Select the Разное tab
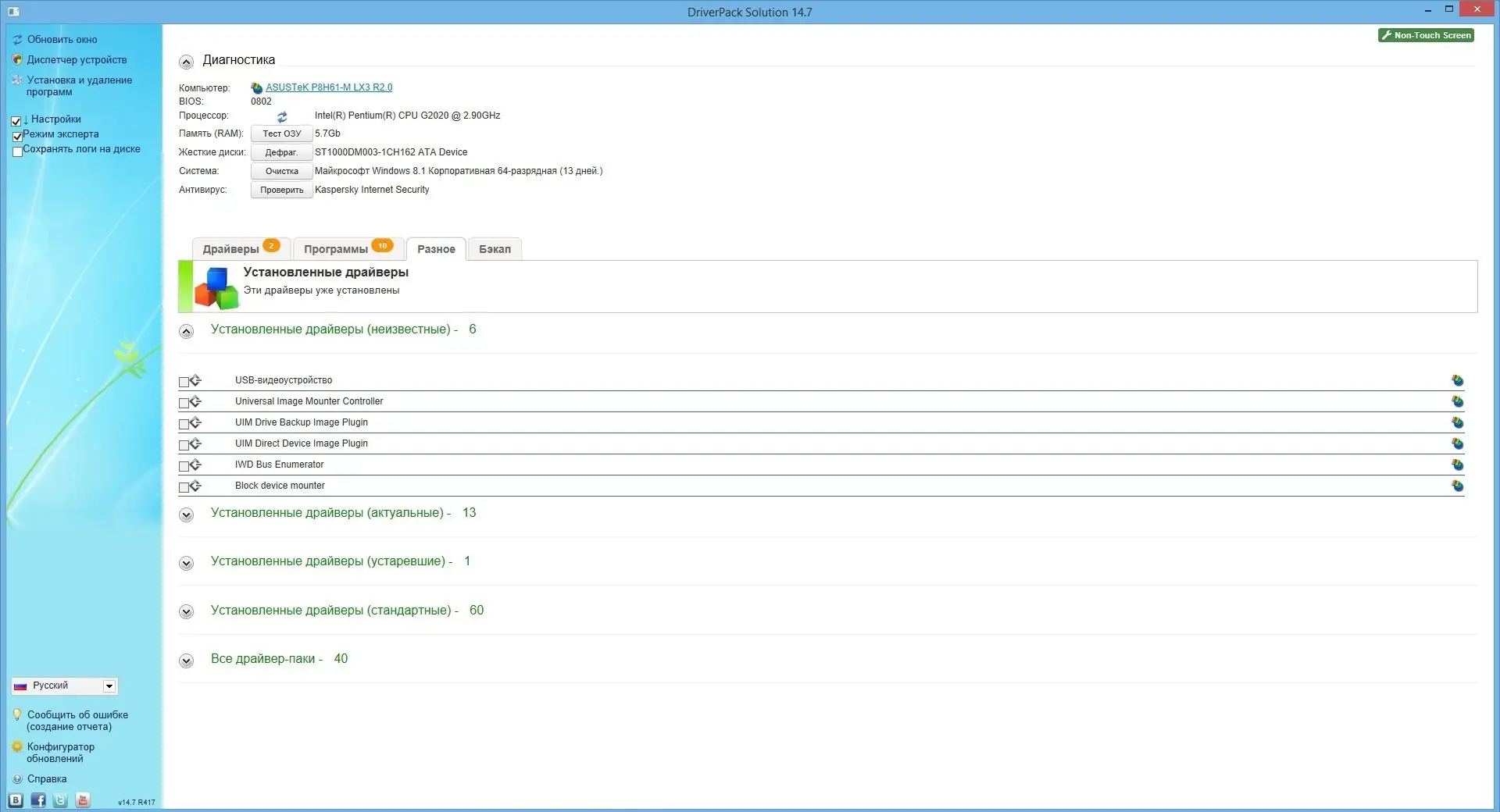Viewport: 1500px width, 812px height. coord(436,248)
